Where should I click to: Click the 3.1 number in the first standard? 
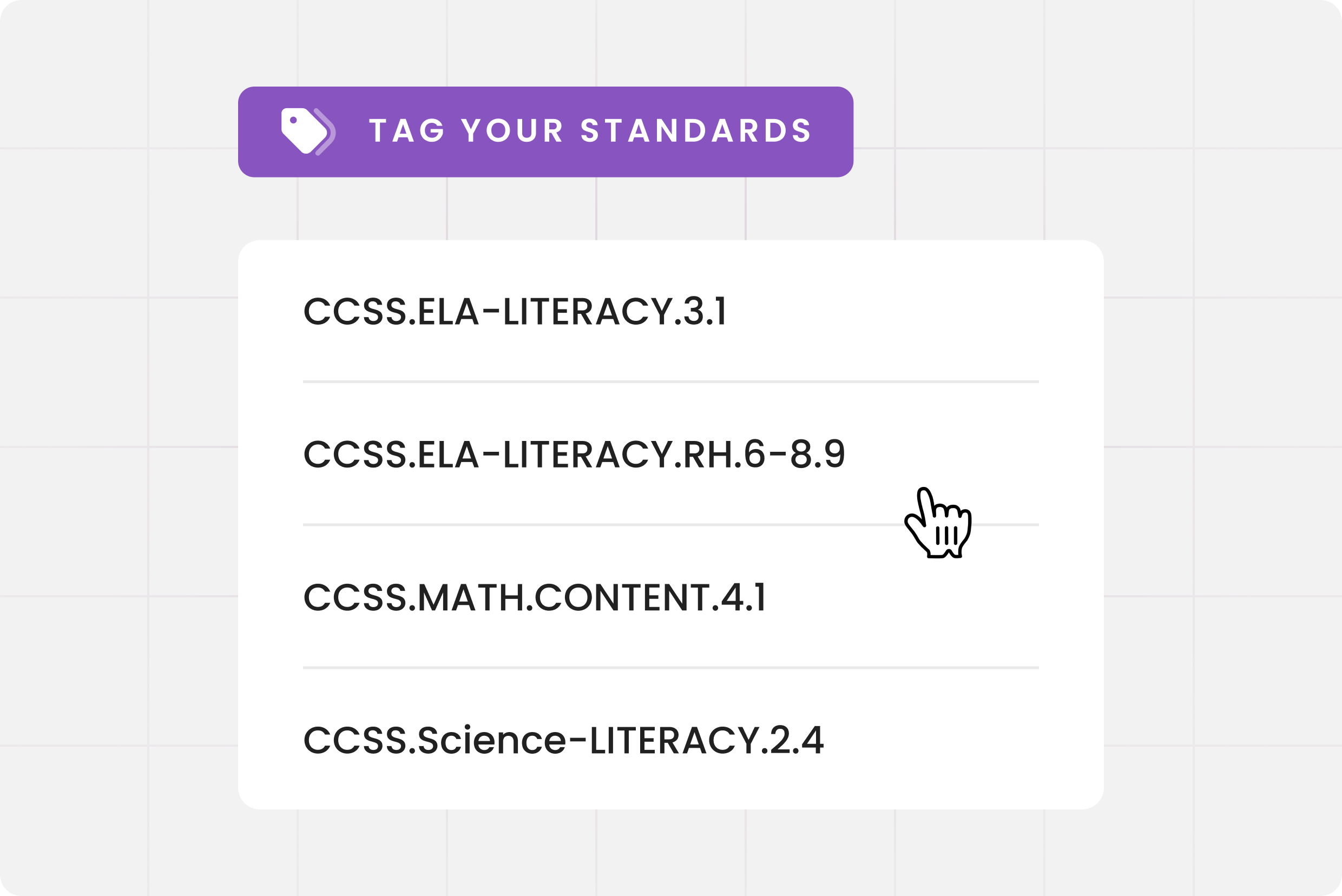[705, 312]
